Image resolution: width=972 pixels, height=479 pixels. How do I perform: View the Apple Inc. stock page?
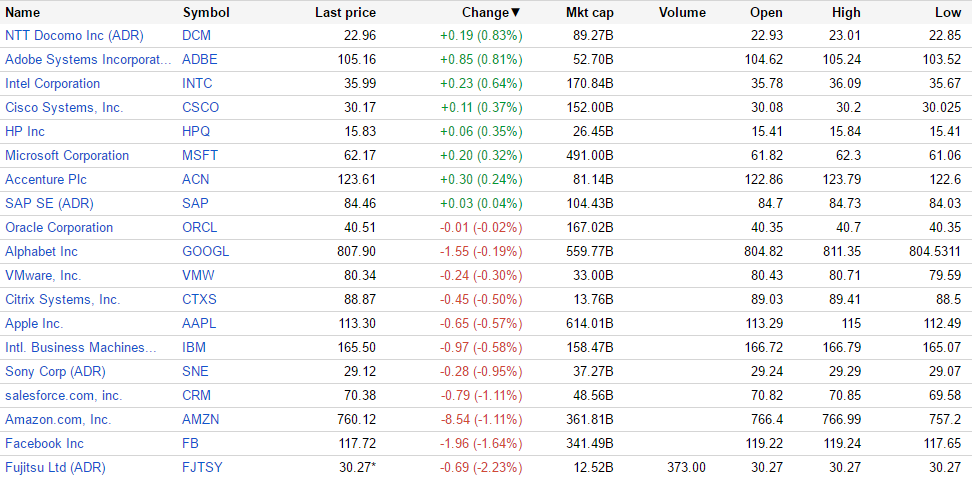tap(34, 323)
